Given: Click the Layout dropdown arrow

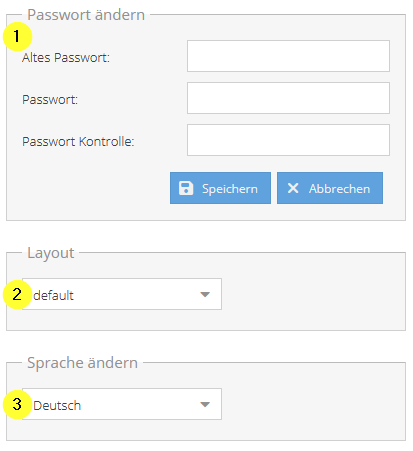Looking at the screenshot, I should pyautogui.click(x=205, y=294).
